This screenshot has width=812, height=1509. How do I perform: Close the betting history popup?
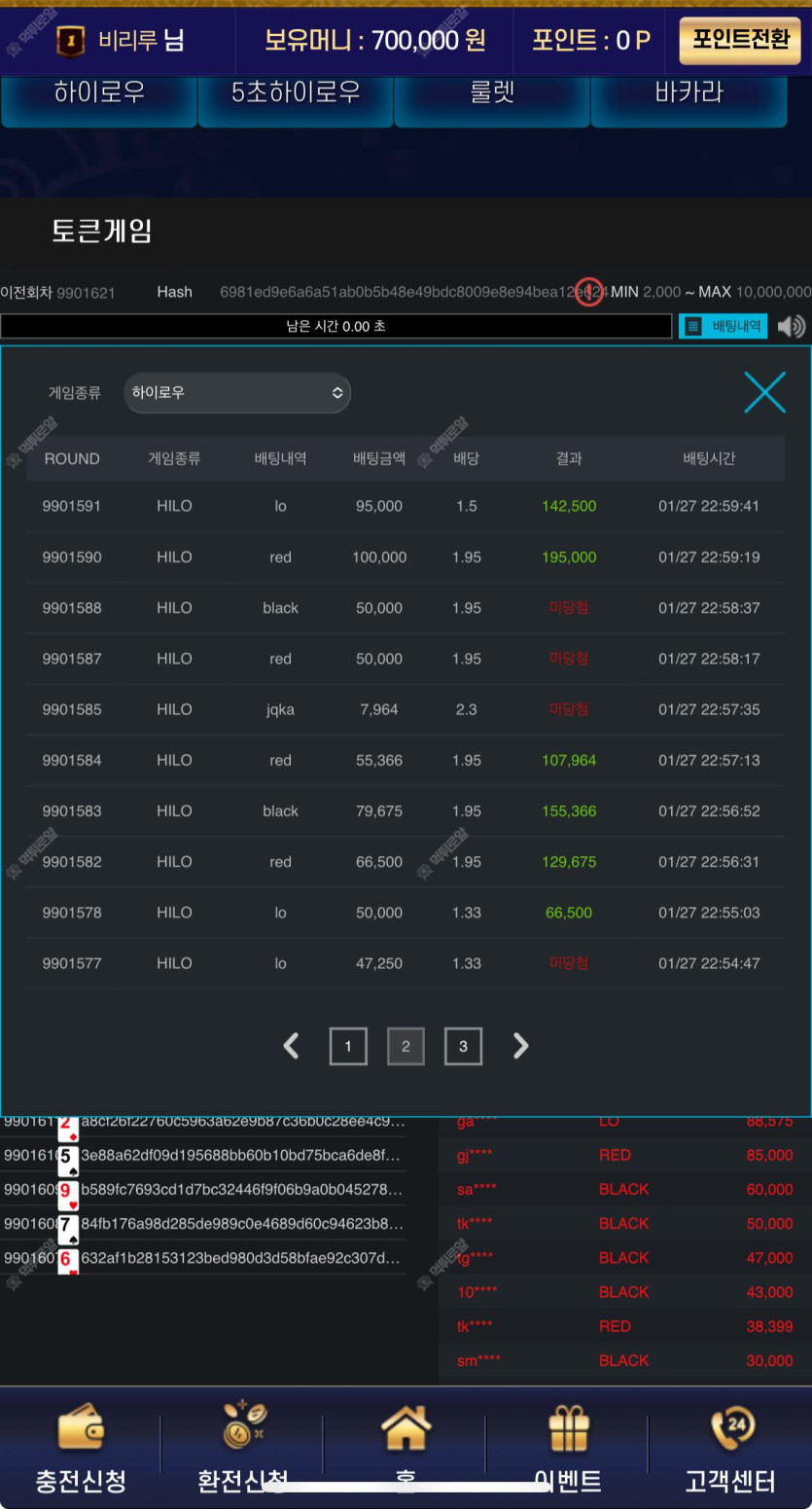tap(764, 392)
